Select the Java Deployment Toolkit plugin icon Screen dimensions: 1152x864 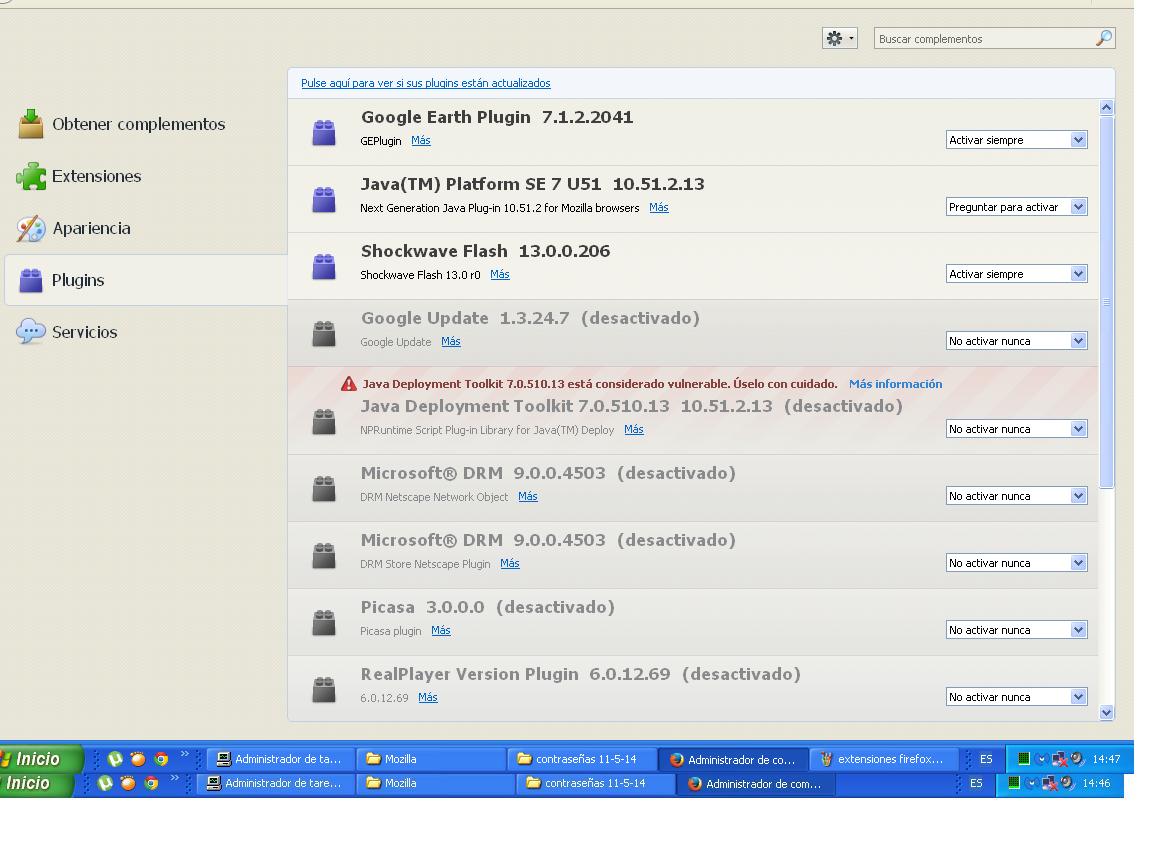[x=324, y=422]
